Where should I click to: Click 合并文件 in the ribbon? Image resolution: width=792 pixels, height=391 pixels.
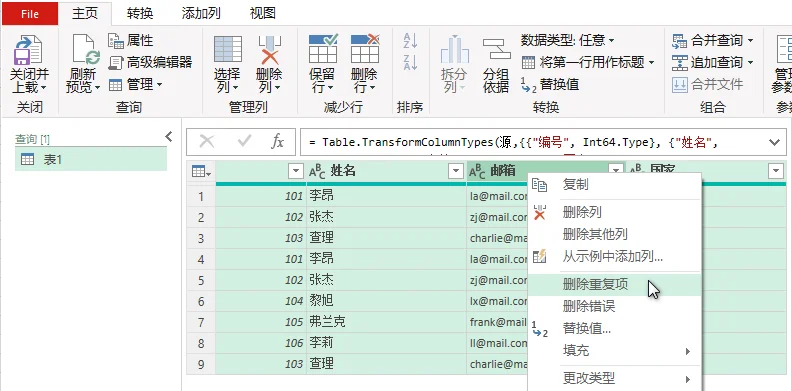pos(707,84)
